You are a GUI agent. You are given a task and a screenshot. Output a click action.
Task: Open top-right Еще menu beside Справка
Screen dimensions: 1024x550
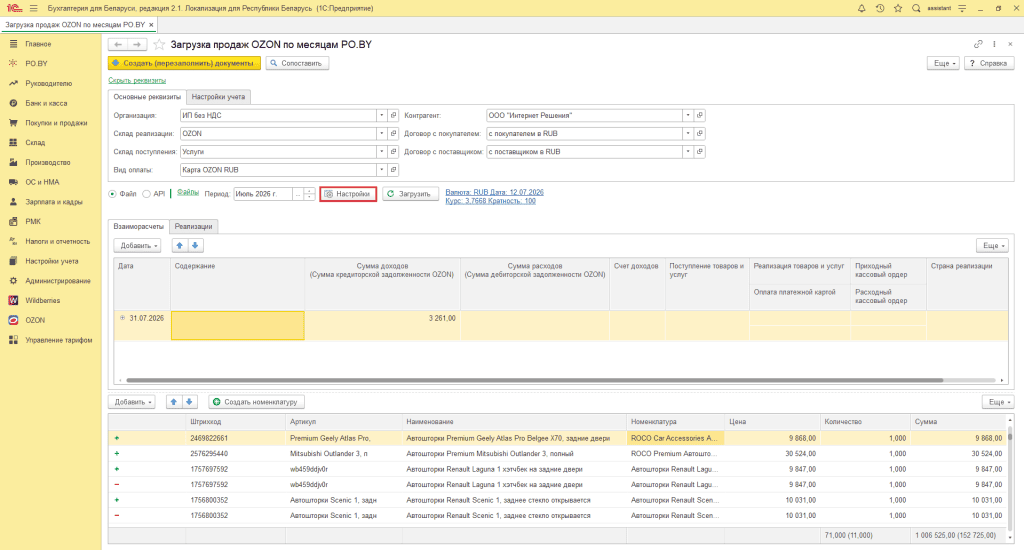click(x=944, y=63)
